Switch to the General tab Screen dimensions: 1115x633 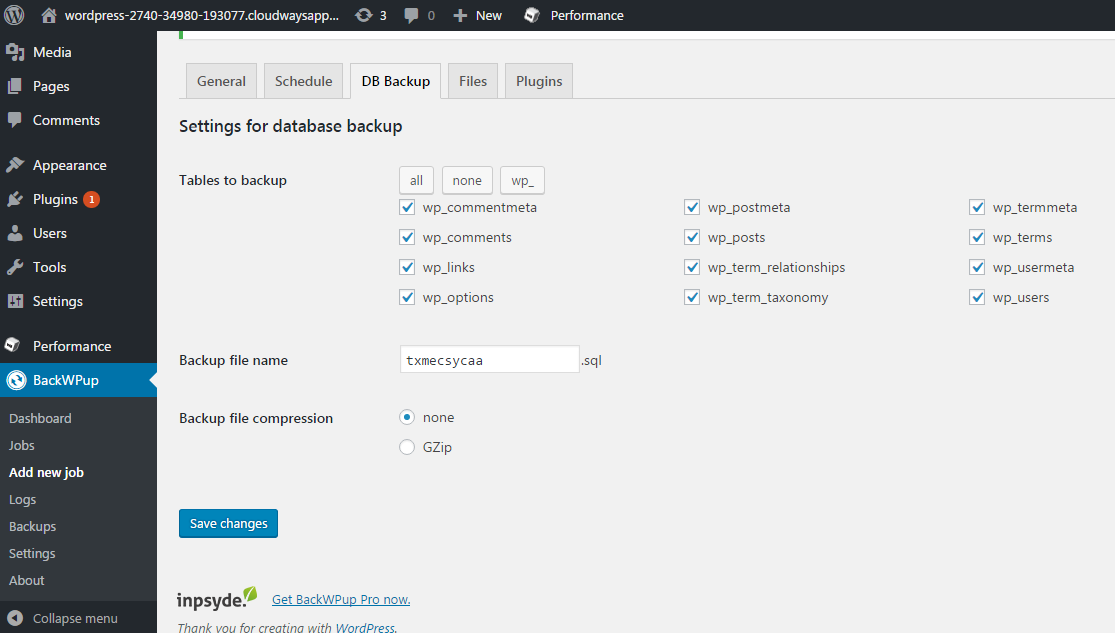point(221,81)
